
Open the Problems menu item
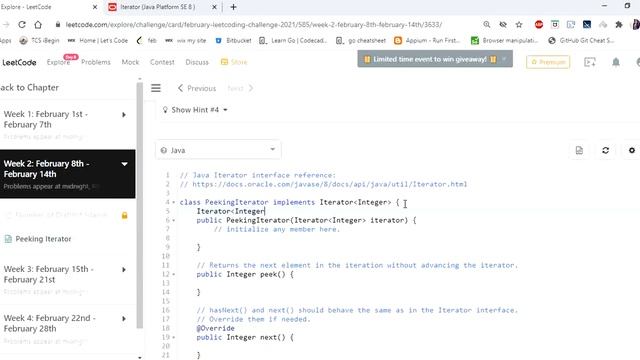pos(96,62)
